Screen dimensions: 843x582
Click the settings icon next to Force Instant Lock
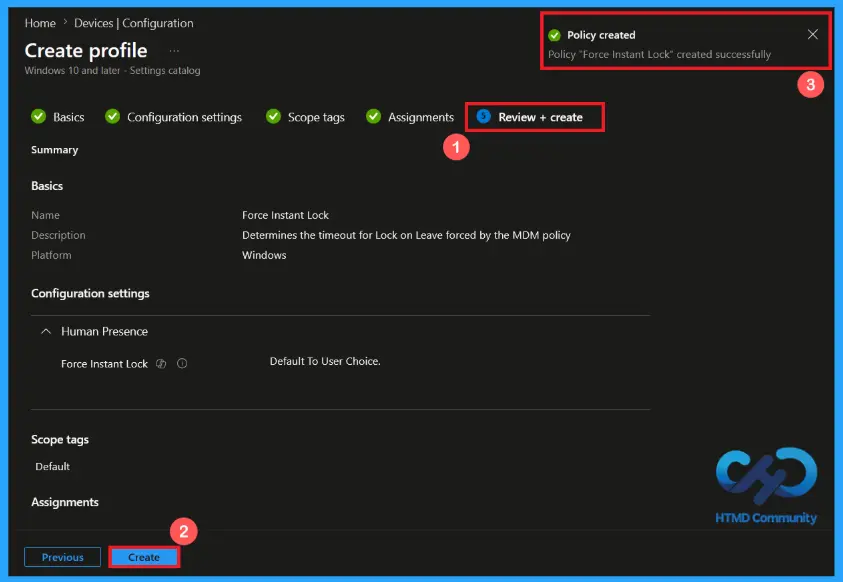(161, 364)
